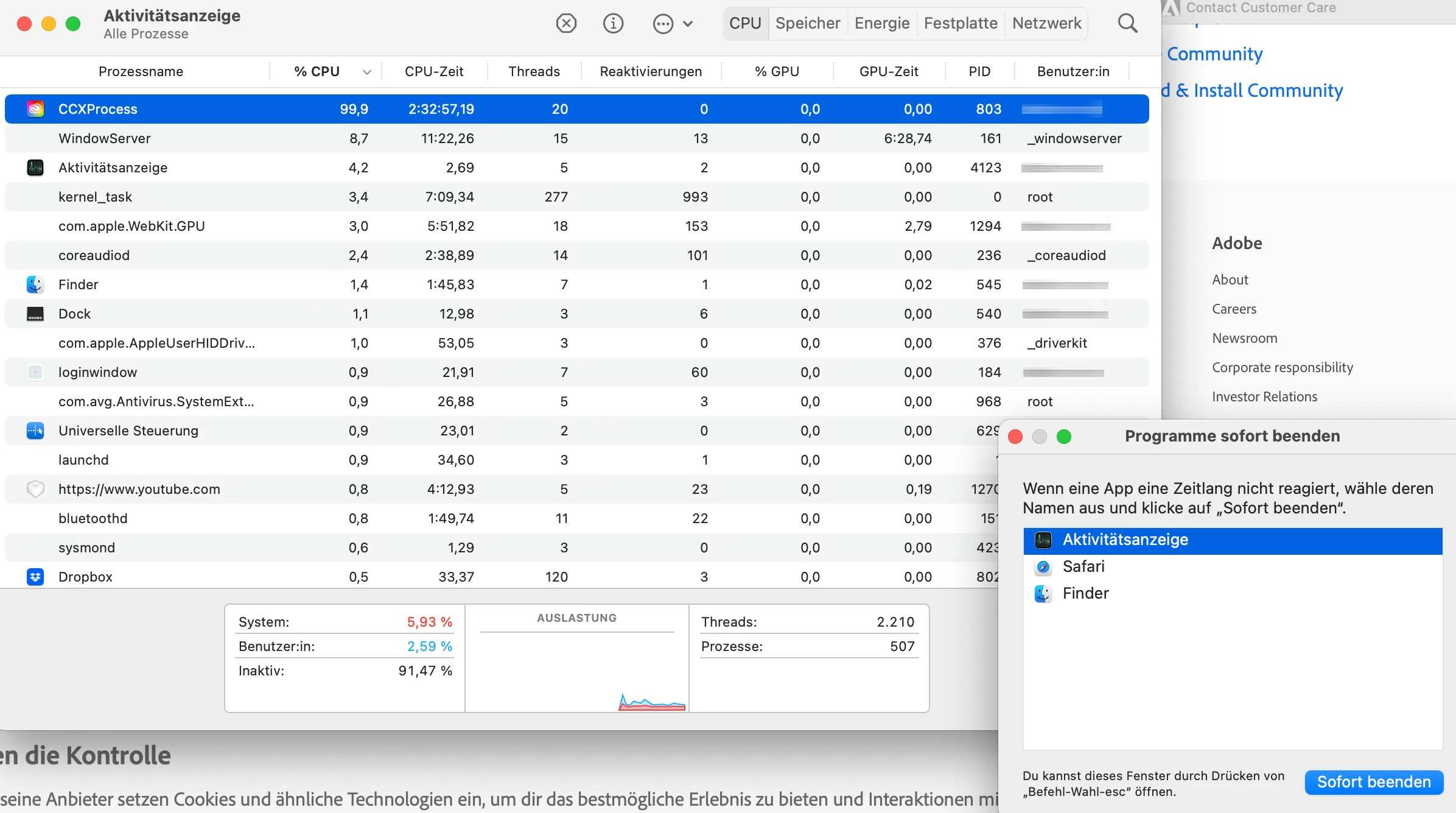
Task: Select Safari icon in Force Quit list
Action: tap(1043, 567)
